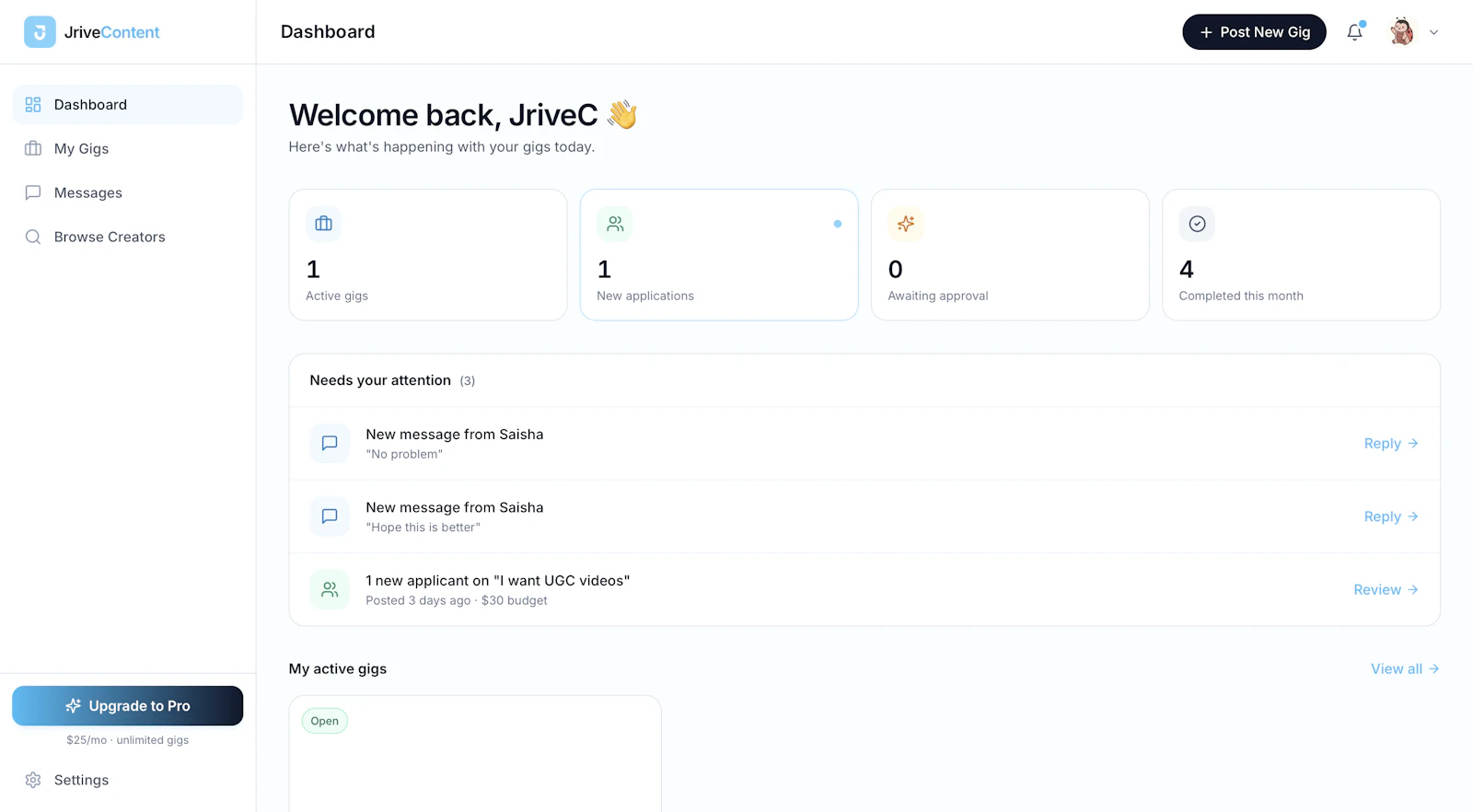
Task: Open Browse Creators in the sidebar
Action: pyautogui.click(x=128, y=237)
